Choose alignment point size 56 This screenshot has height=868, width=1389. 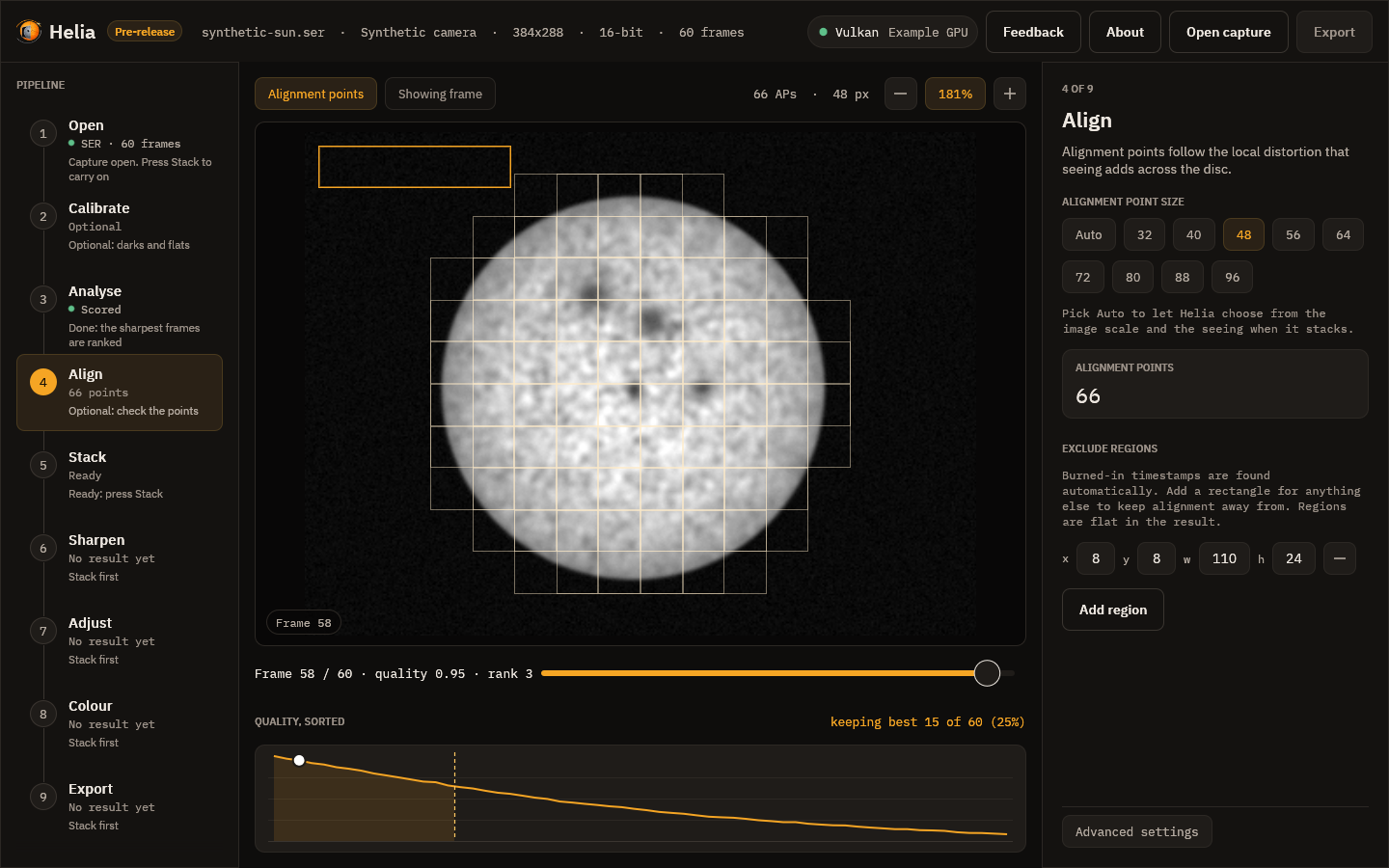(x=1294, y=234)
